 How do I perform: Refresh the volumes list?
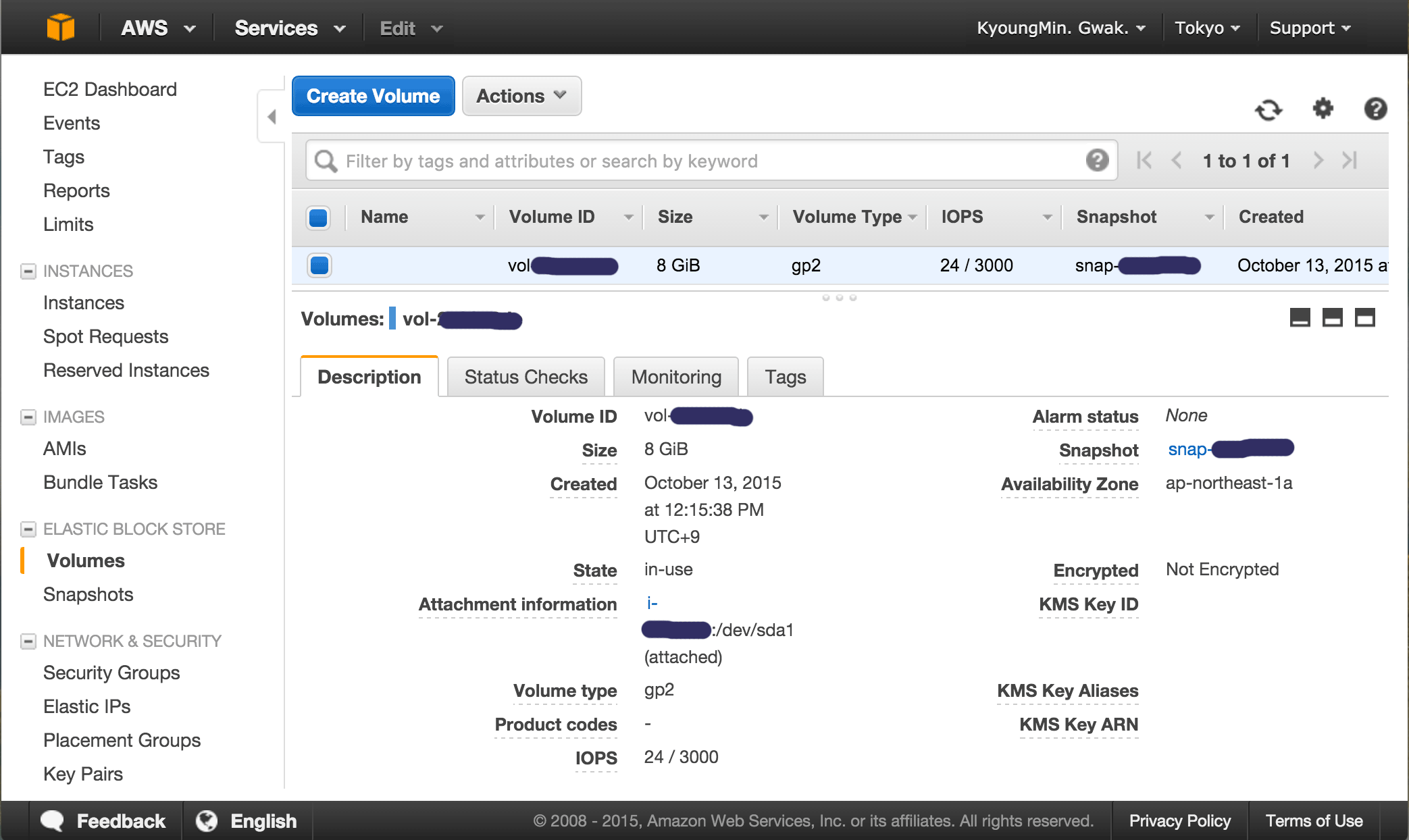1269,109
